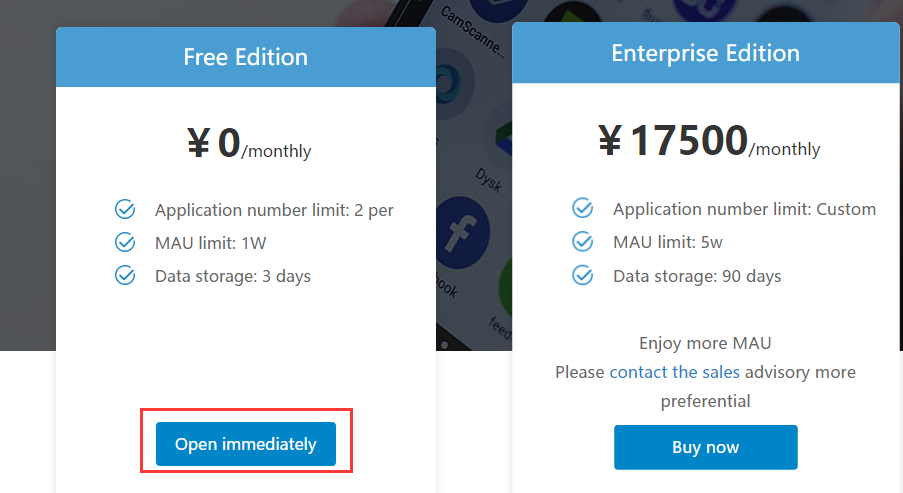Viewport: 903px width, 493px height.
Task: Click the Enjoy more MAU text
Action: pyautogui.click(x=705, y=344)
